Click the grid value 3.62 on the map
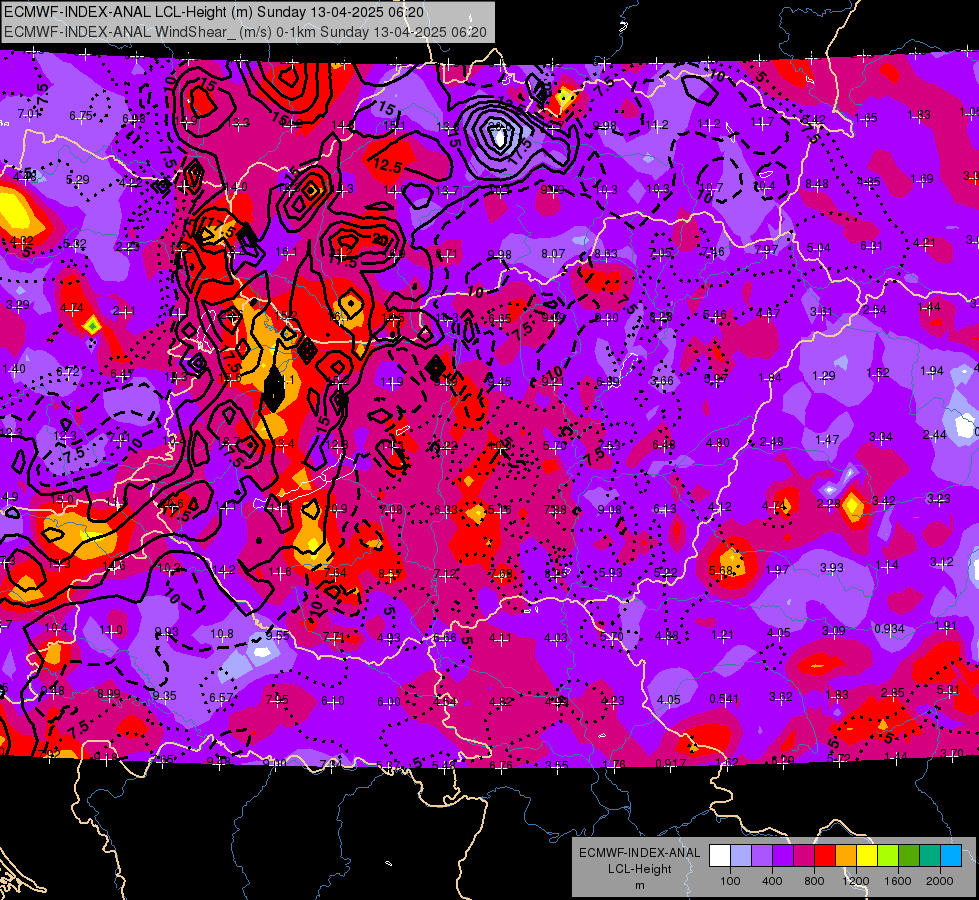The width and height of the screenshot is (979, 900). pos(781,696)
